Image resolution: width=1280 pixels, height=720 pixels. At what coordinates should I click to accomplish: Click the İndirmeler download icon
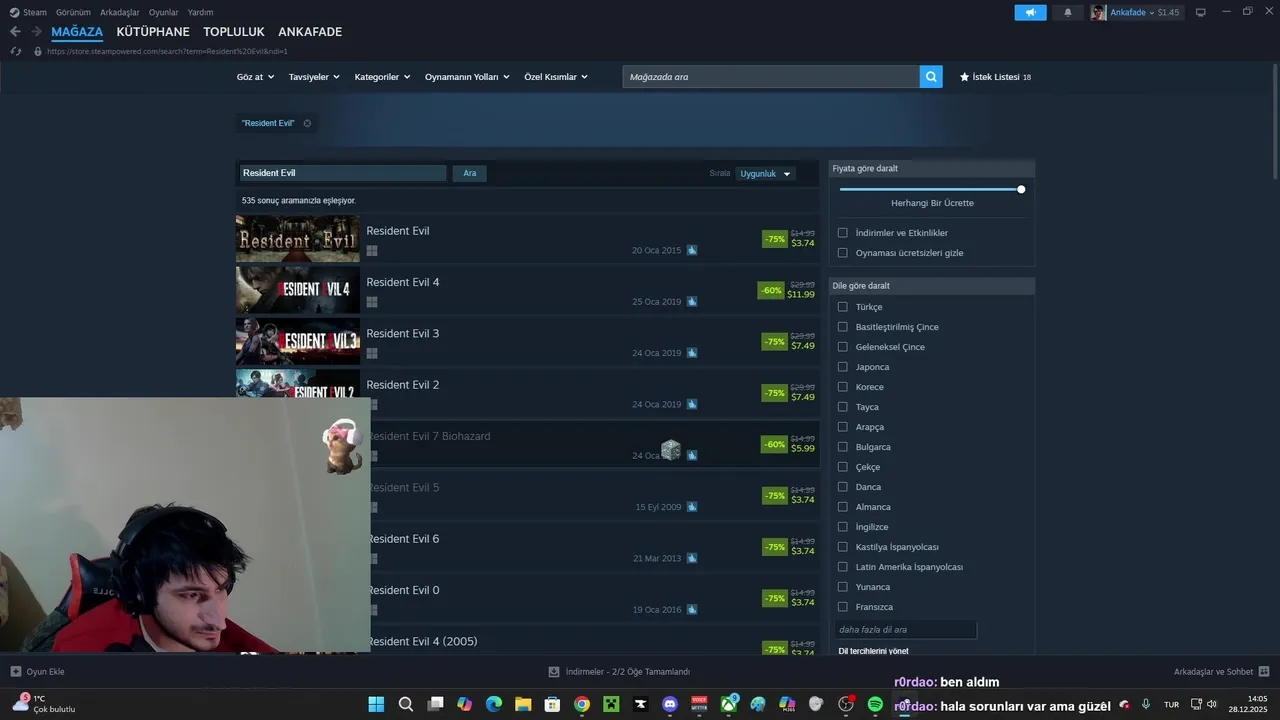(554, 672)
